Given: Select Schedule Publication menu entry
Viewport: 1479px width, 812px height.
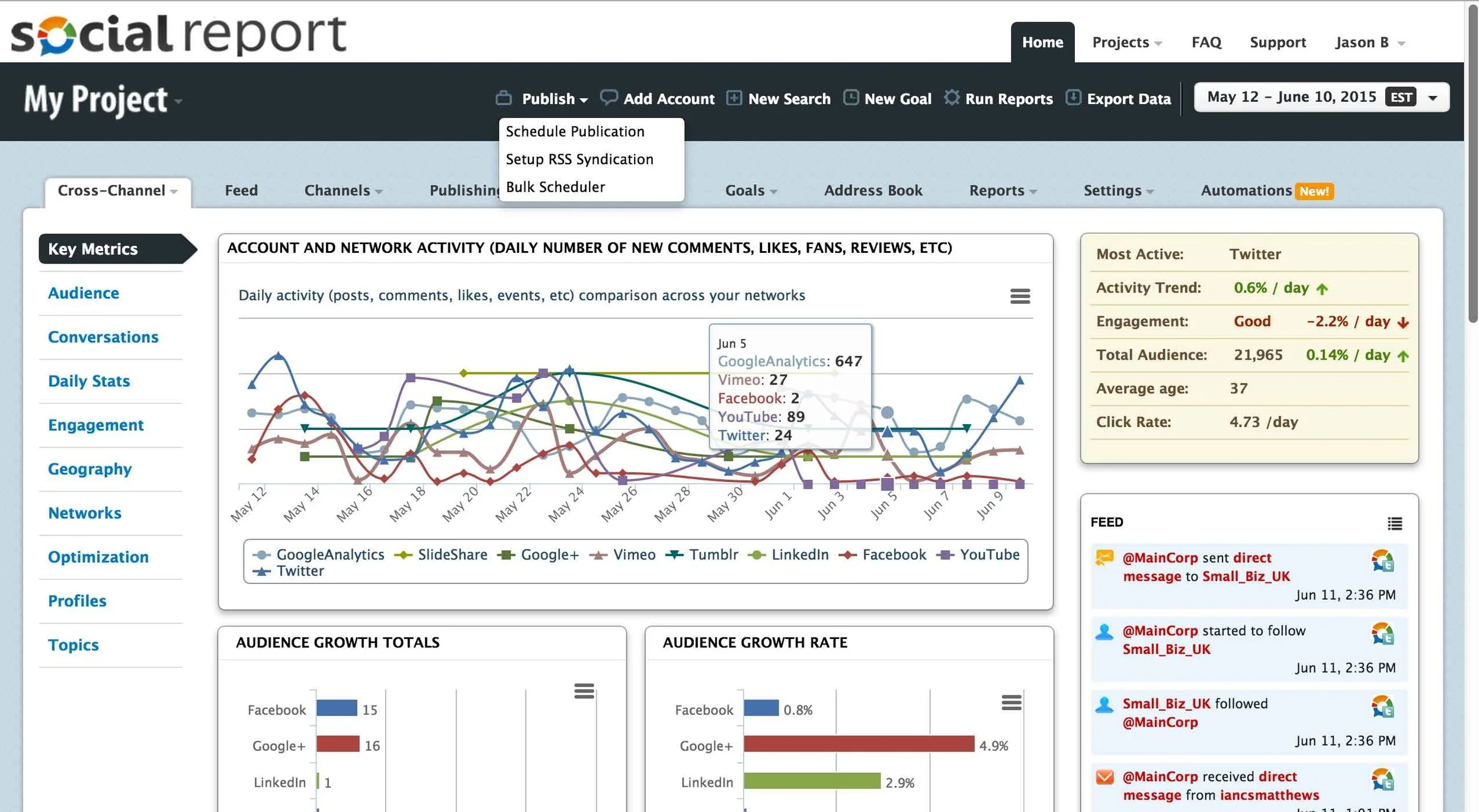Looking at the screenshot, I should (x=575, y=131).
